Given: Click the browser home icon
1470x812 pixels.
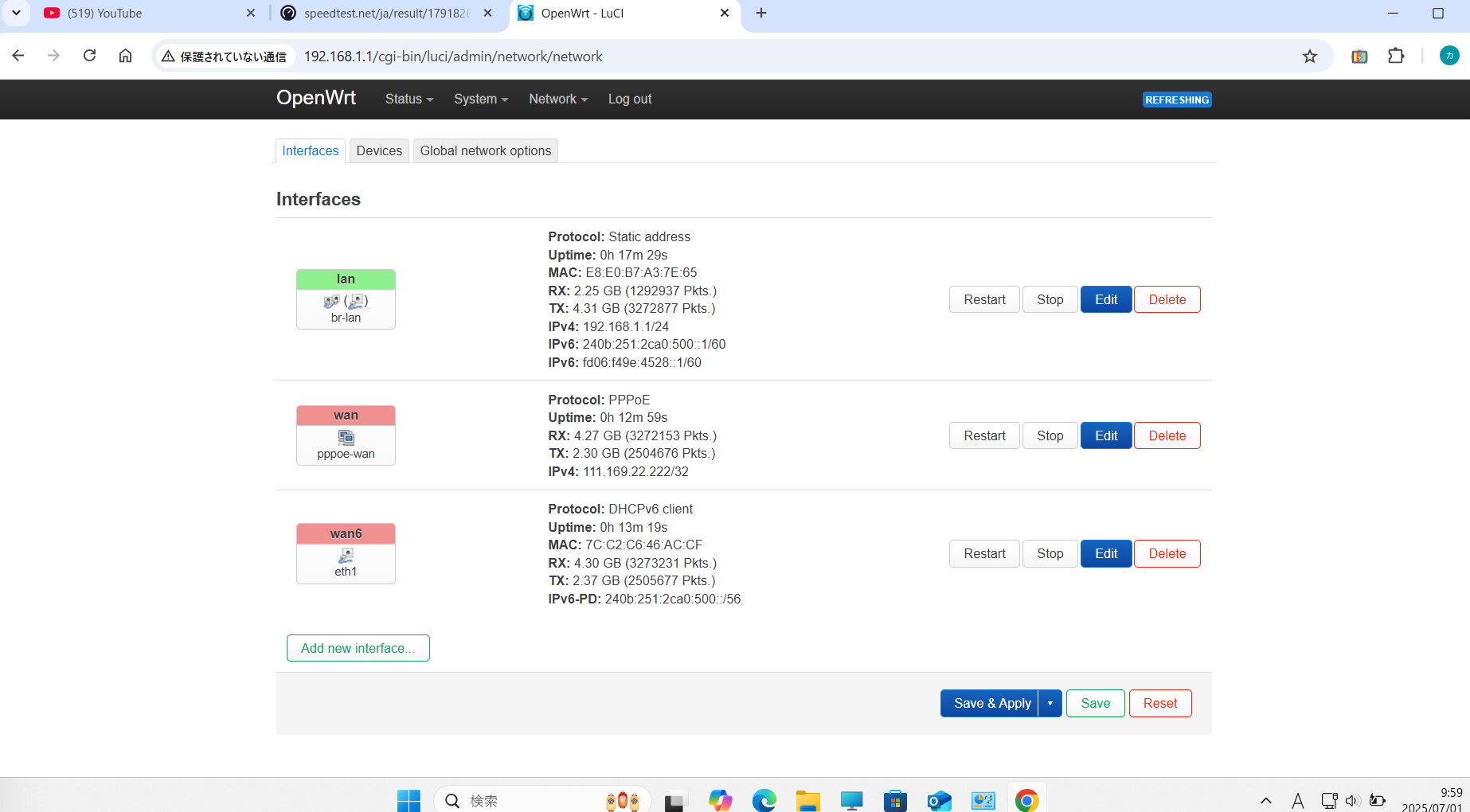Looking at the screenshot, I should pos(125,56).
